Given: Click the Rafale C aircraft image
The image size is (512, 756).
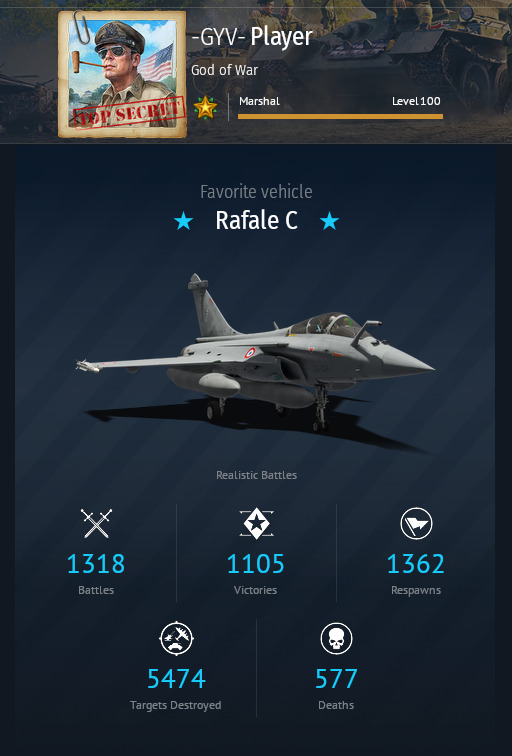Looking at the screenshot, I should [x=256, y=359].
